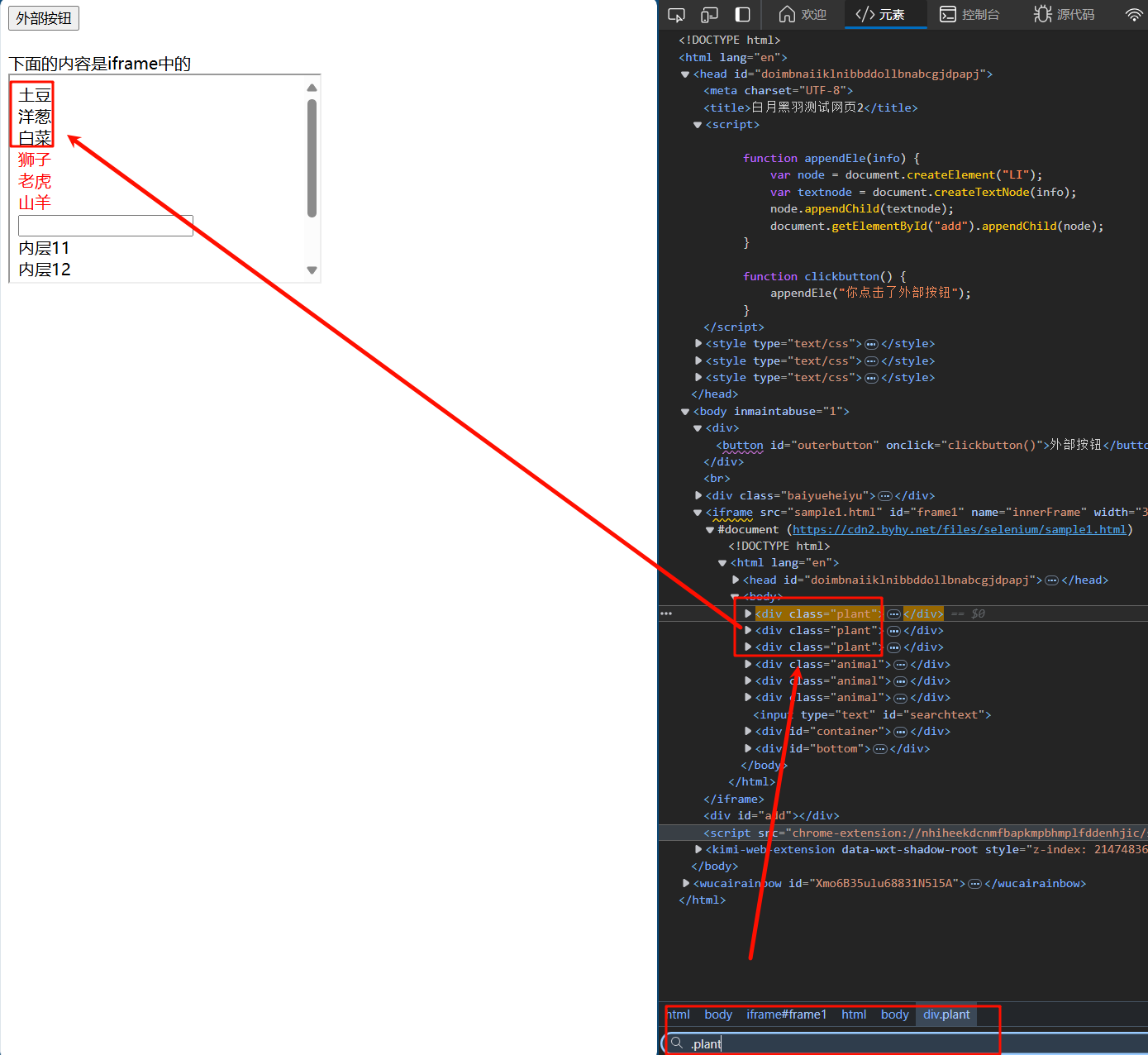Click the red 狮子 text
The image size is (1148, 1055).
(35, 160)
